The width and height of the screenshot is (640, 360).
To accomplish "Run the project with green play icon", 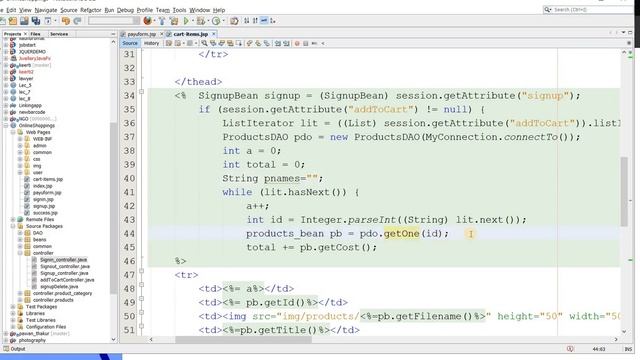I will [x=186, y=21].
